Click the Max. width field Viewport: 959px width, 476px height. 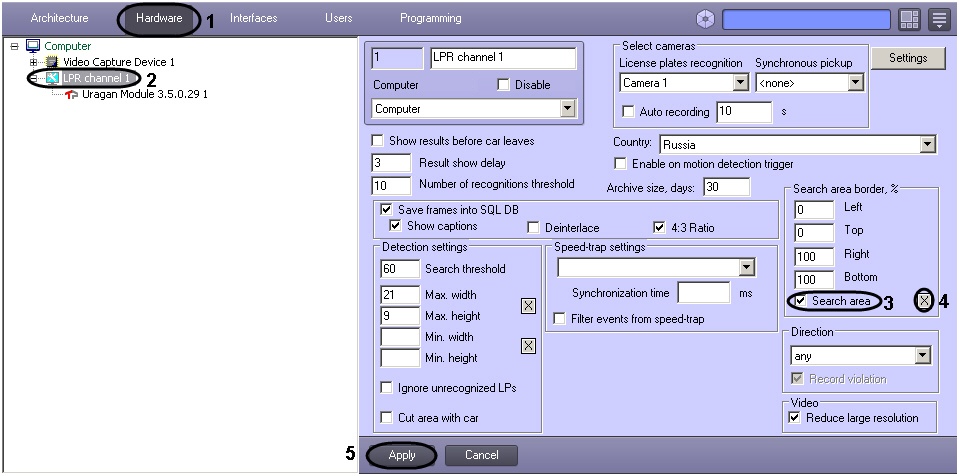pos(400,295)
